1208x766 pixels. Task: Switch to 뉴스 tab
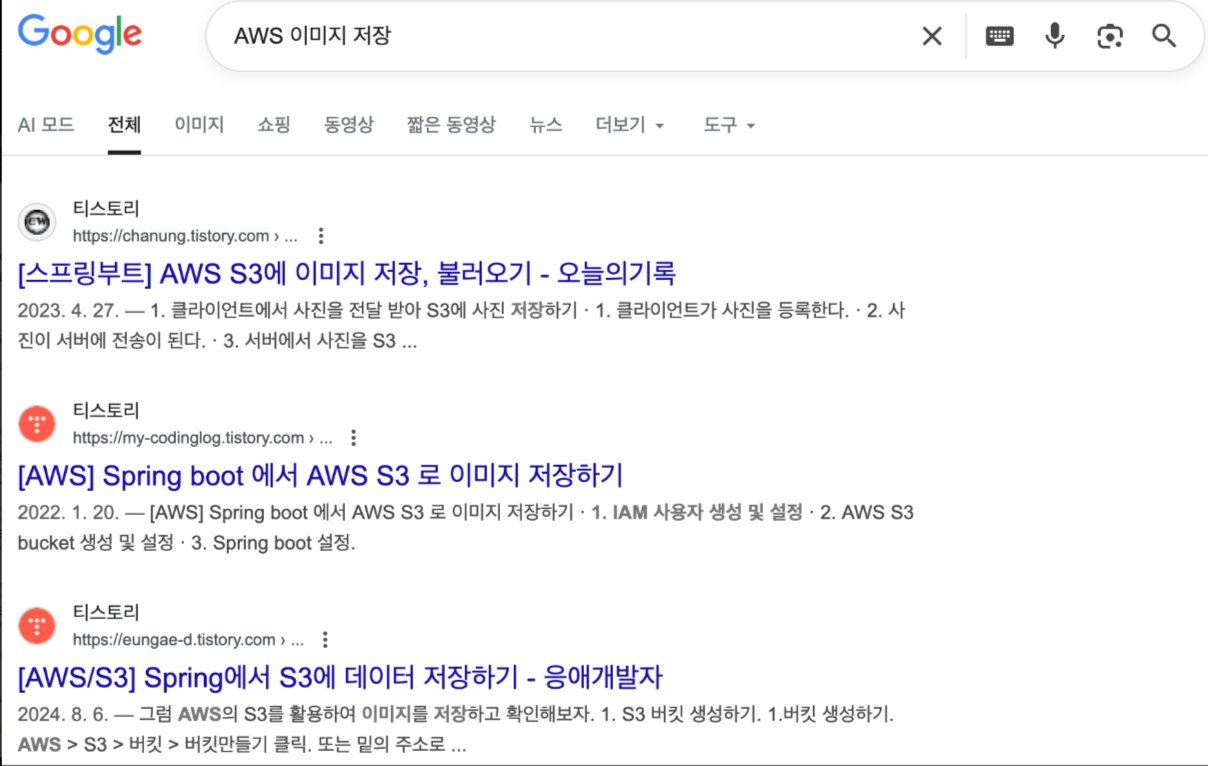546,125
